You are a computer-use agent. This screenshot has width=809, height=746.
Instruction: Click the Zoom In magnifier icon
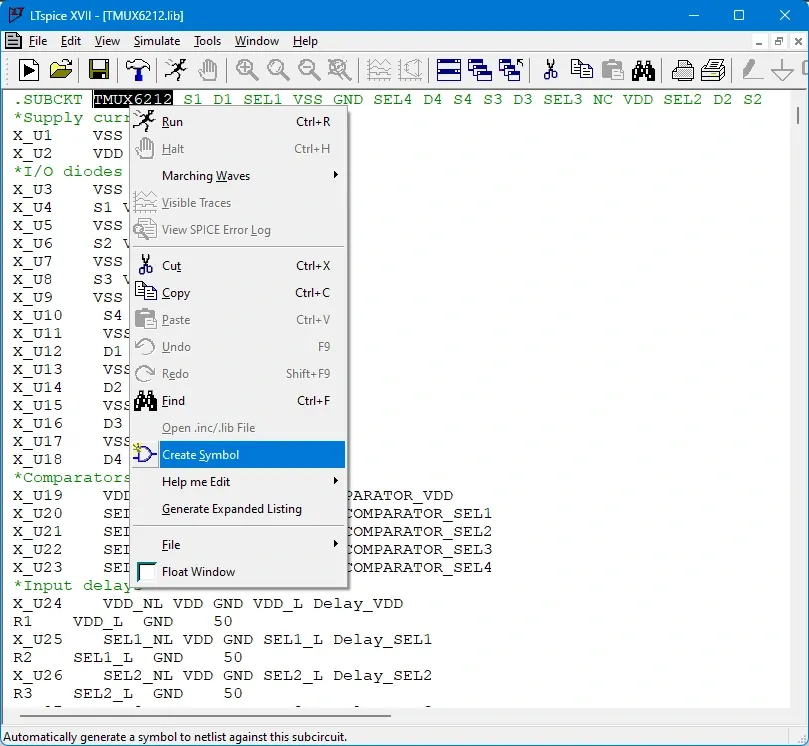click(x=247, y=70)
